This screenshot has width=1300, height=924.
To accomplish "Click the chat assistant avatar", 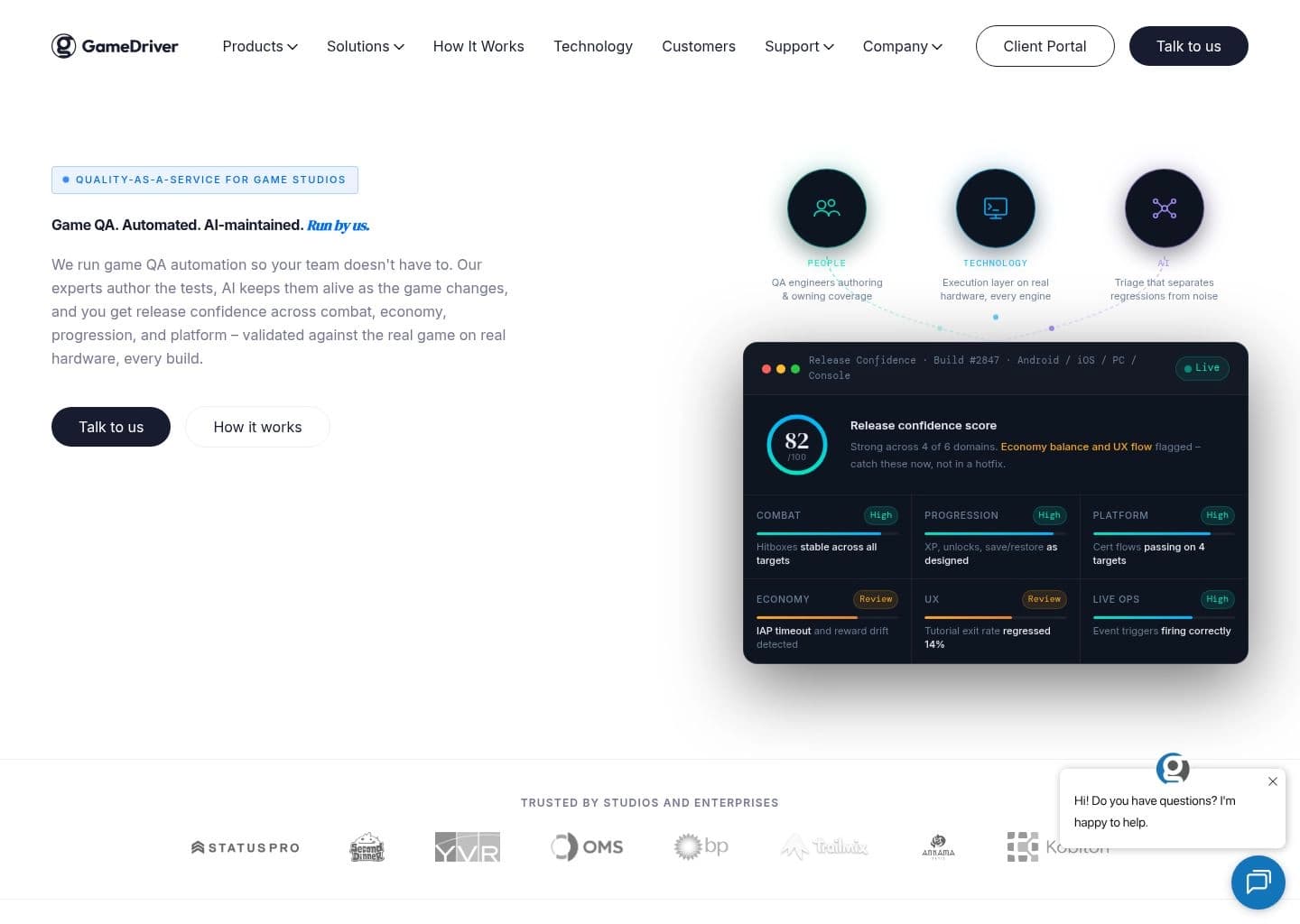I will pyautogui.click(x=1173, y=768).
